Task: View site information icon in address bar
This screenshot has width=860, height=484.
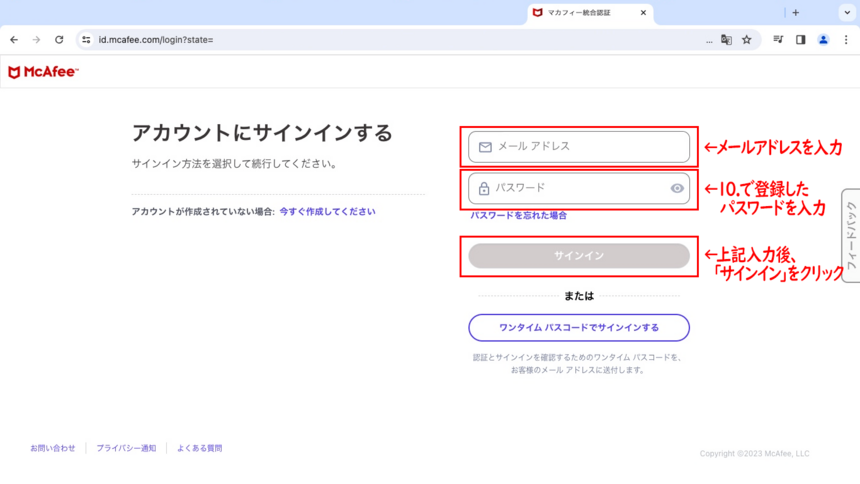Action: pos(86,40)
